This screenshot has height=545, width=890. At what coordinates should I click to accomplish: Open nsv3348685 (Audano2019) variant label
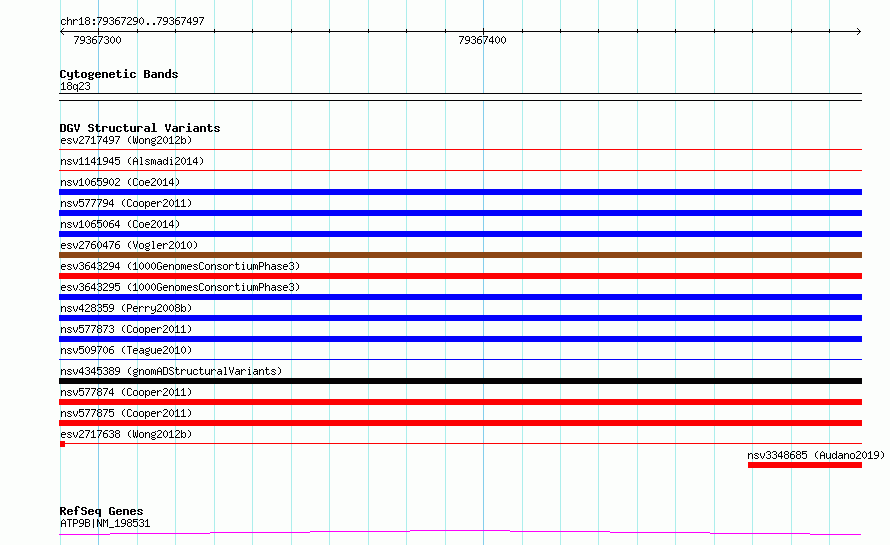click(816, 455)
